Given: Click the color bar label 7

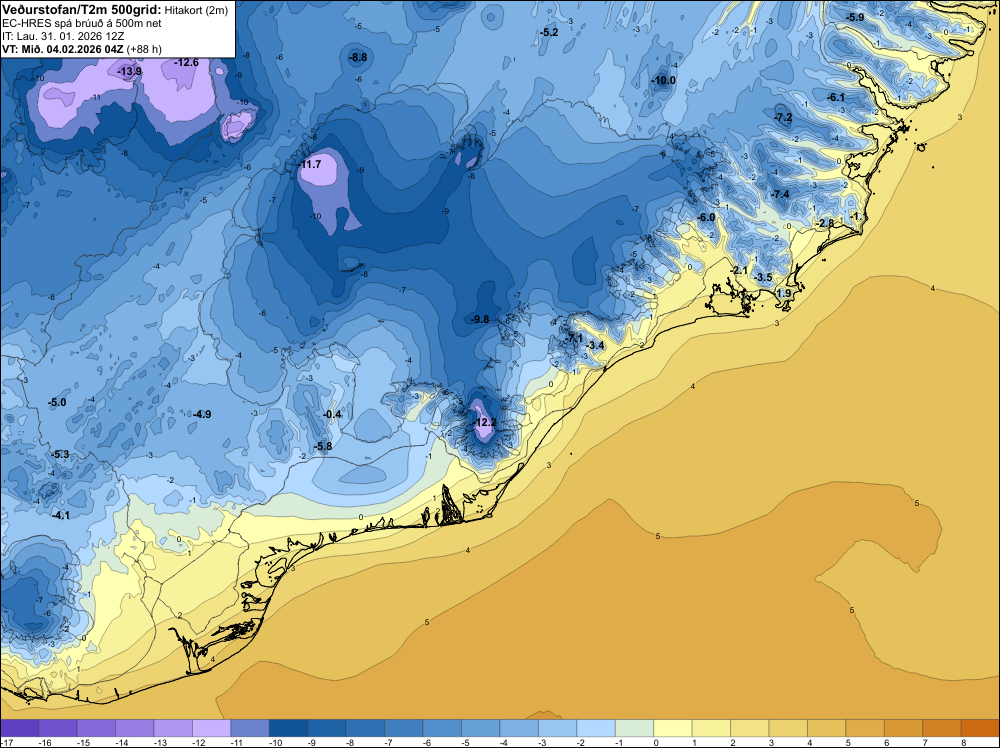Looking at the screenshot, I should 925,742.
